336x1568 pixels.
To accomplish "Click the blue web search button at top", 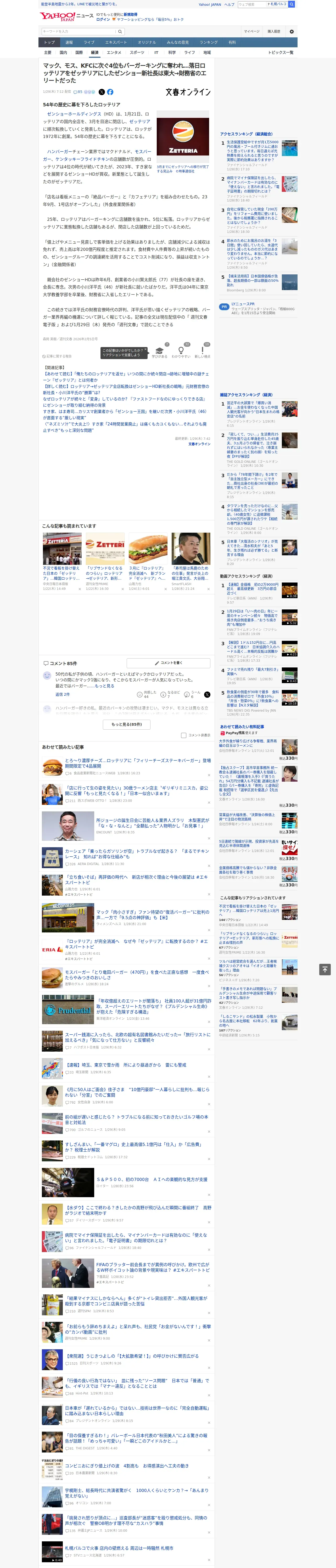I will (292, 4).
